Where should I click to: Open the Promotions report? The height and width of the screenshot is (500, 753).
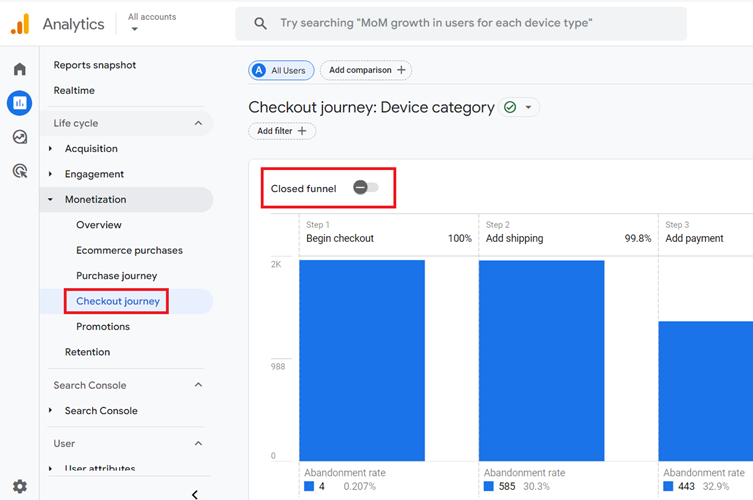103,327
